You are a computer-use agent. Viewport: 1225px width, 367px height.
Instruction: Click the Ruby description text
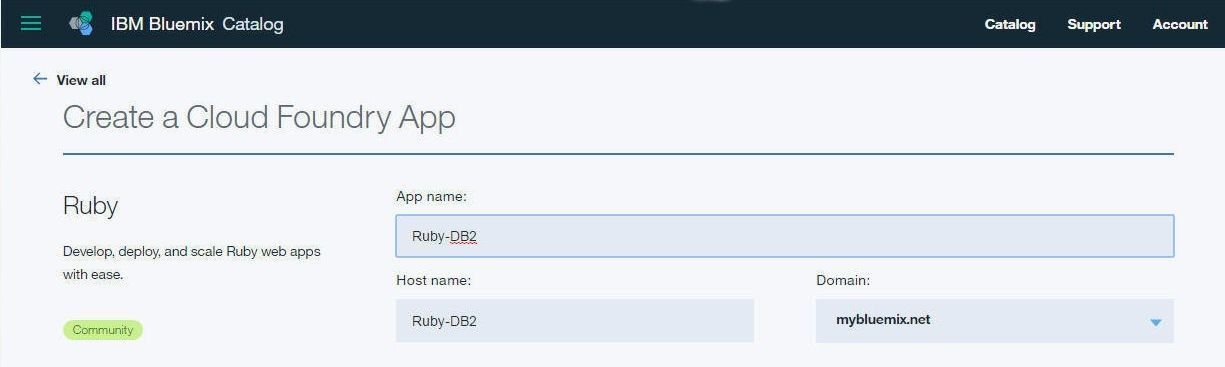[x=192, y=263]
